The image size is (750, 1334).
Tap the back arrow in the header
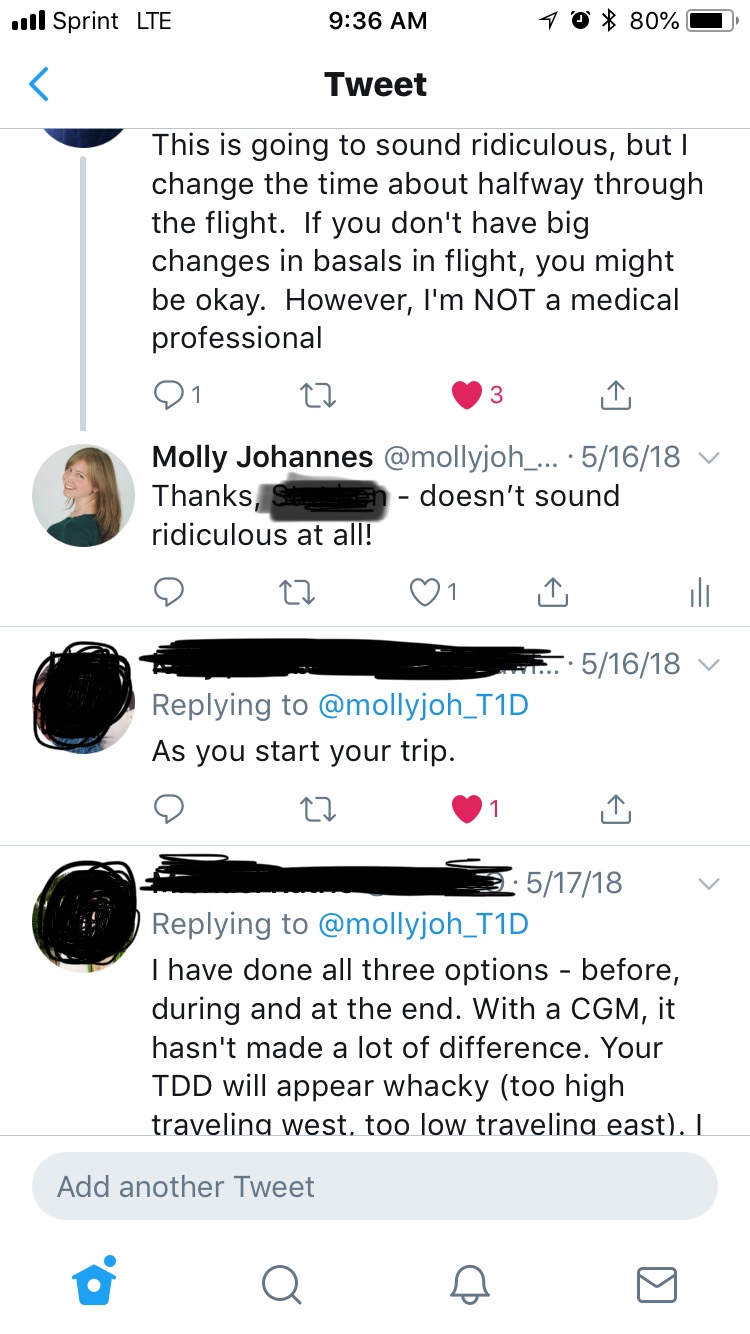tap(39, 85)
